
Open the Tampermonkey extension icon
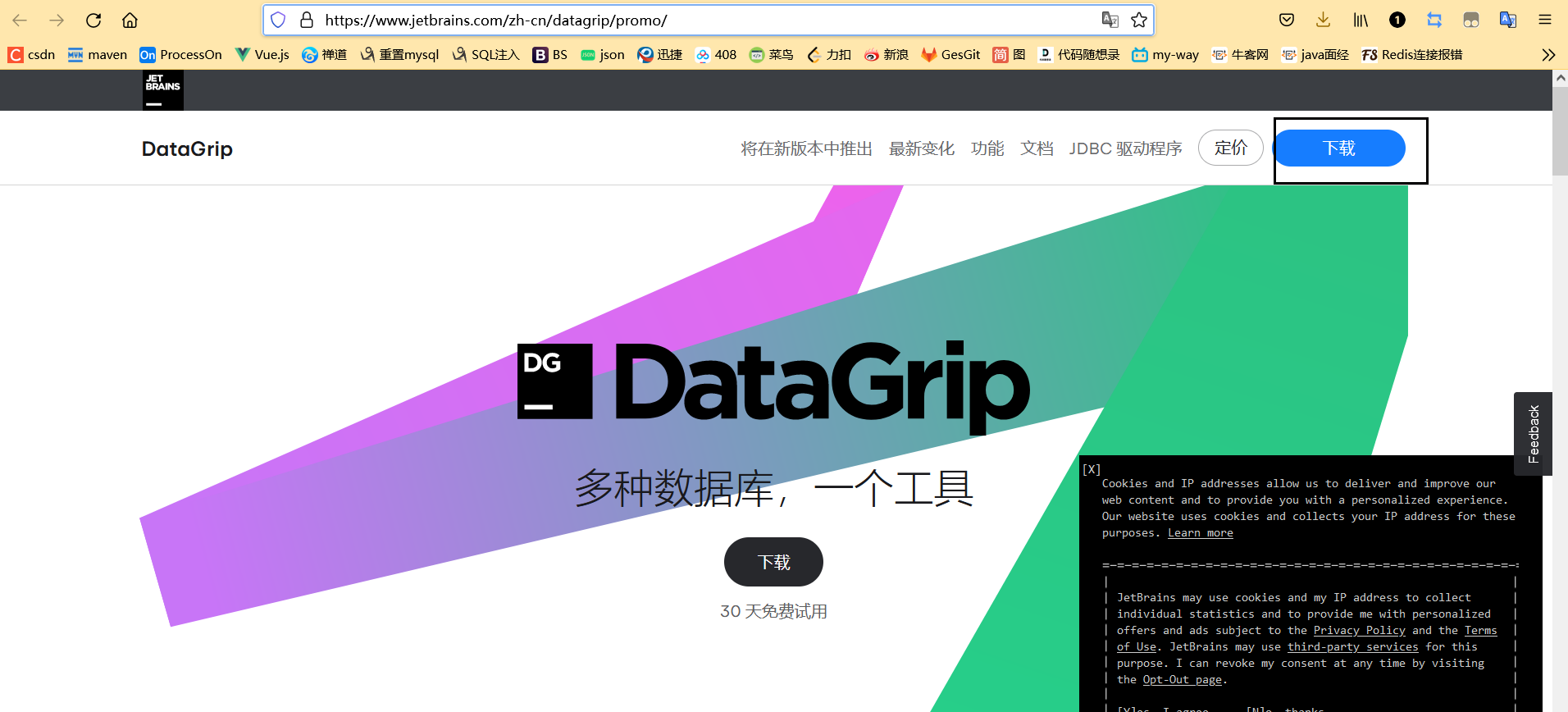click(1471, 20)
